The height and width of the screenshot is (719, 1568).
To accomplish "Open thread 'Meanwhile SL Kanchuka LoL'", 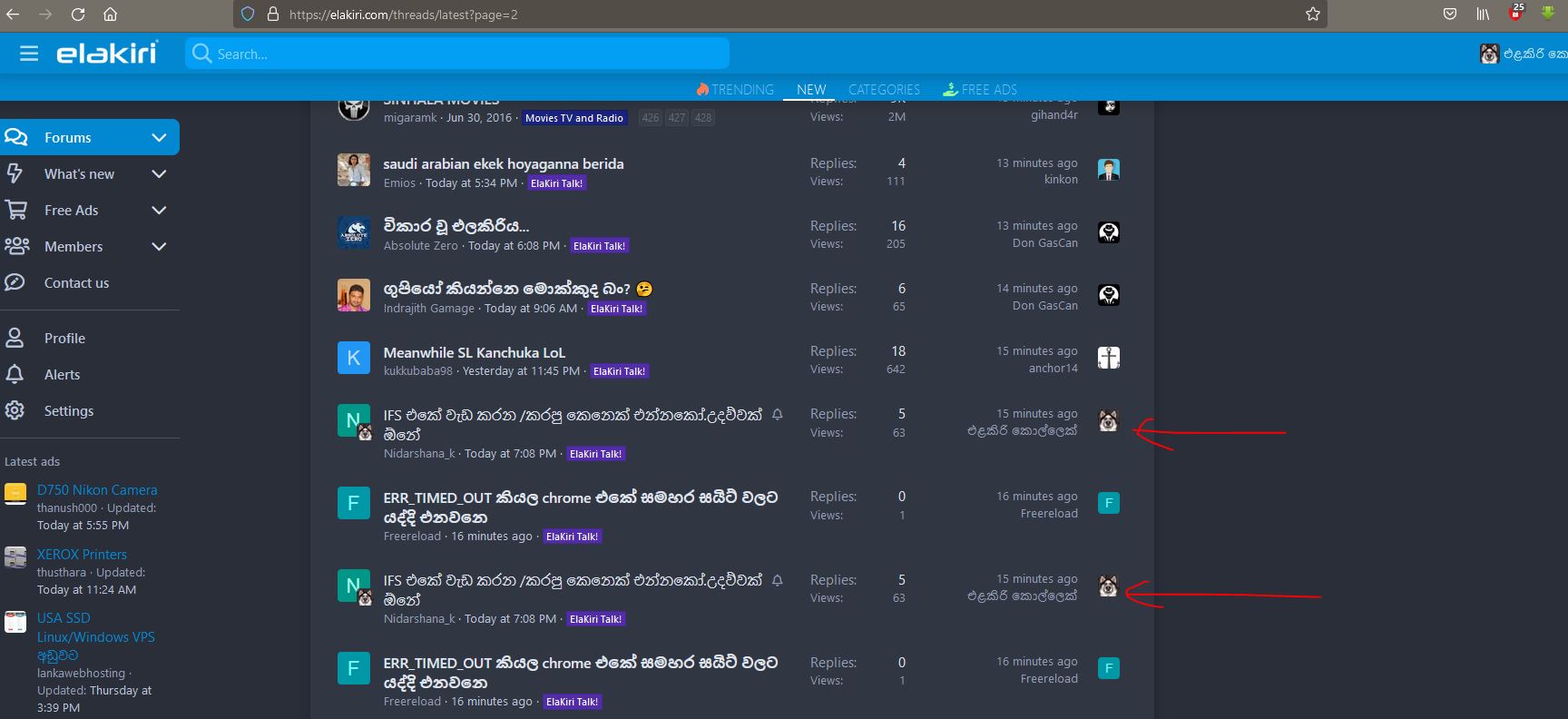I will tap(475, 352).
